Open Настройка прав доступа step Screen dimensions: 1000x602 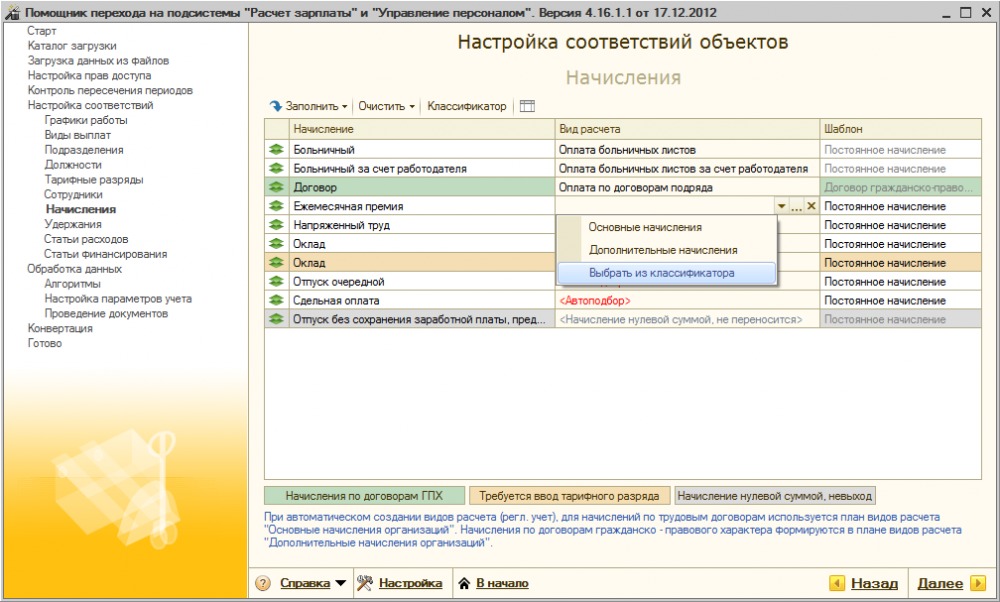89,75
